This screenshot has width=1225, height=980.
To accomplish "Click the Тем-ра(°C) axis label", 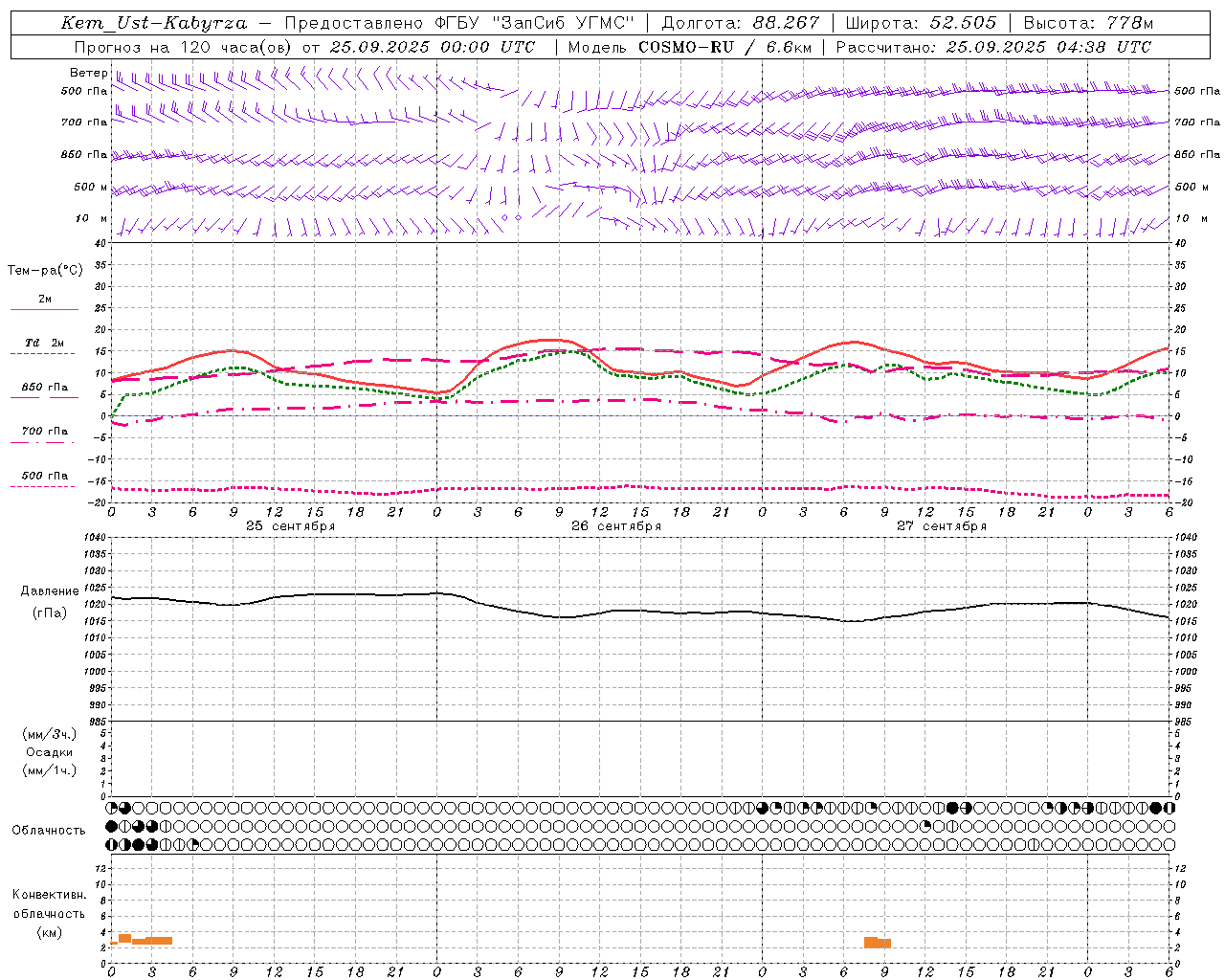I will [45, 270].
